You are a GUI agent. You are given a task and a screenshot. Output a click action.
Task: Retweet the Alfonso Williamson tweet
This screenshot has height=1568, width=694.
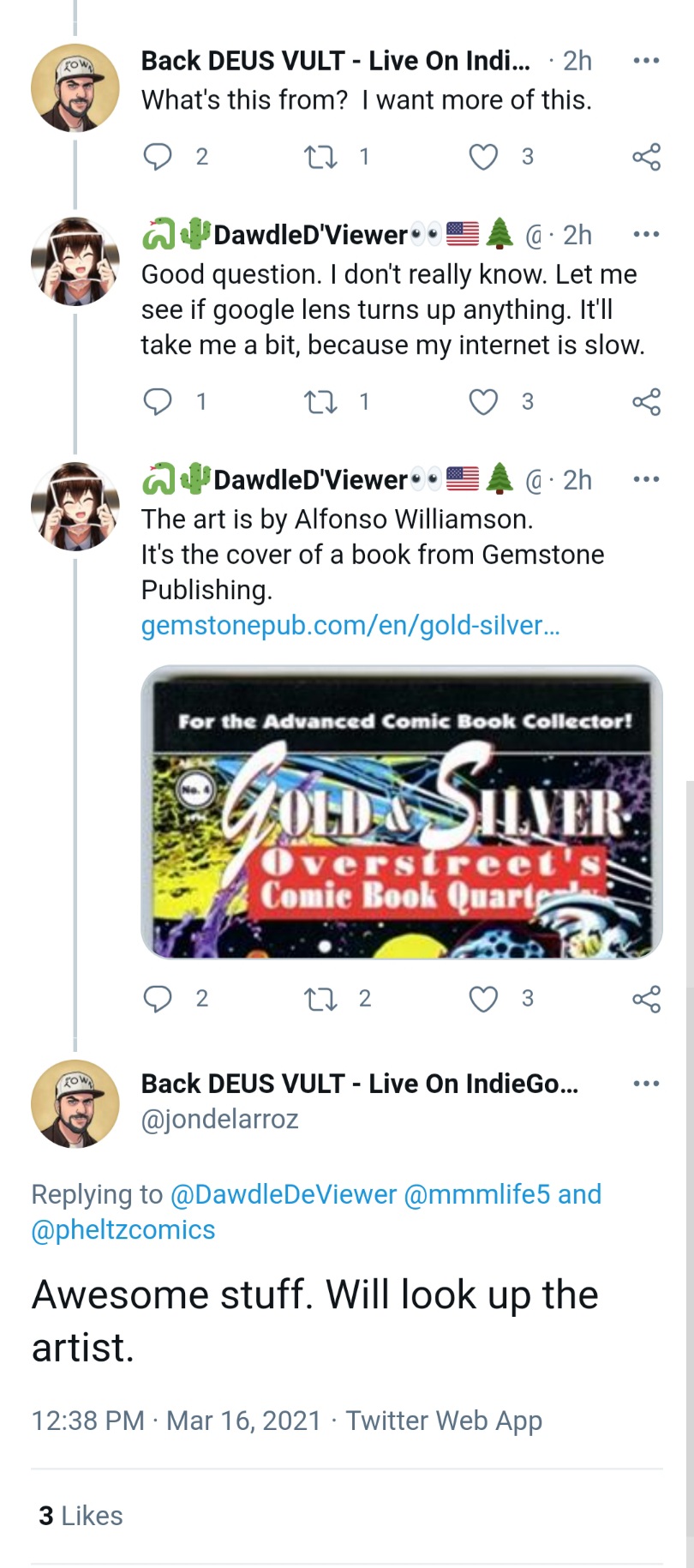(321, 999)
